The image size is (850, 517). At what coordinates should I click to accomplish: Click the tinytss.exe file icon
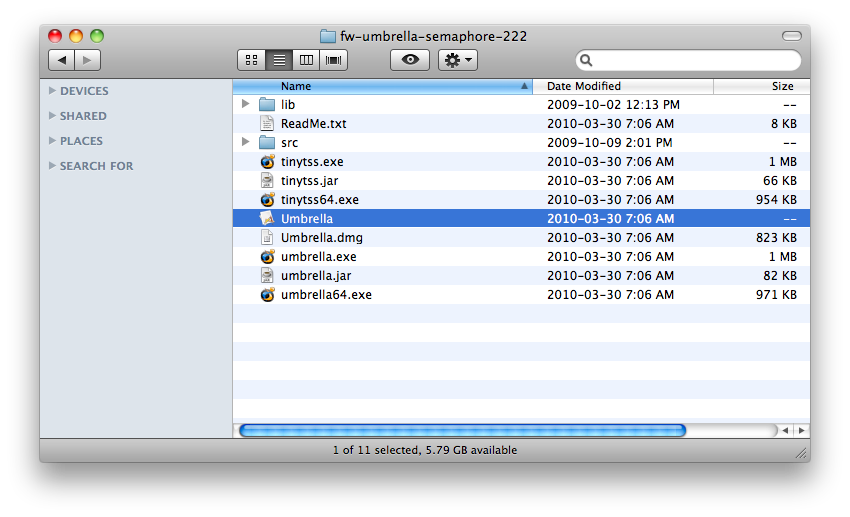click(267, 162)
